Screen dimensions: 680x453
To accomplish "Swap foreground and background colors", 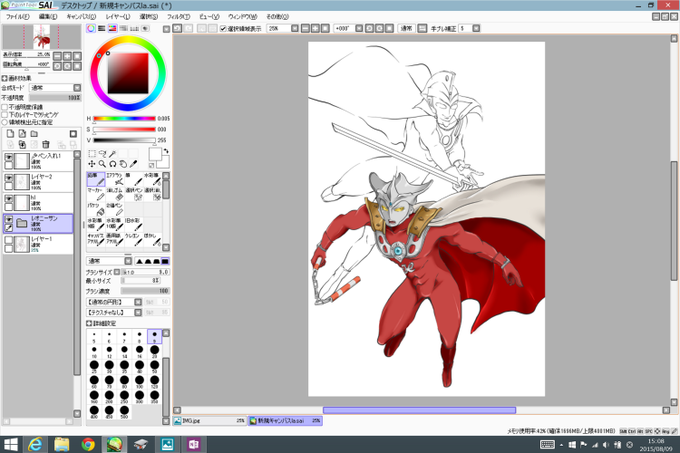I will point(166,150).
